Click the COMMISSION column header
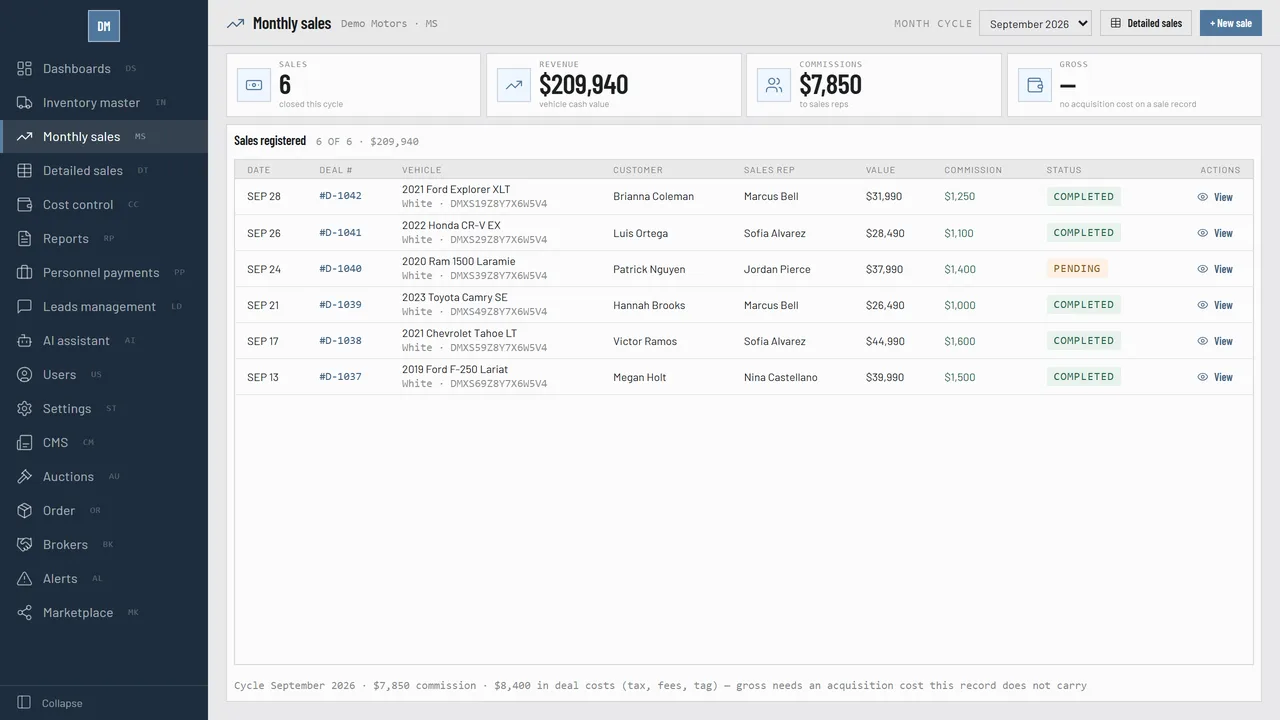This screenshot has width=1280, height=720. click(973, 170)
